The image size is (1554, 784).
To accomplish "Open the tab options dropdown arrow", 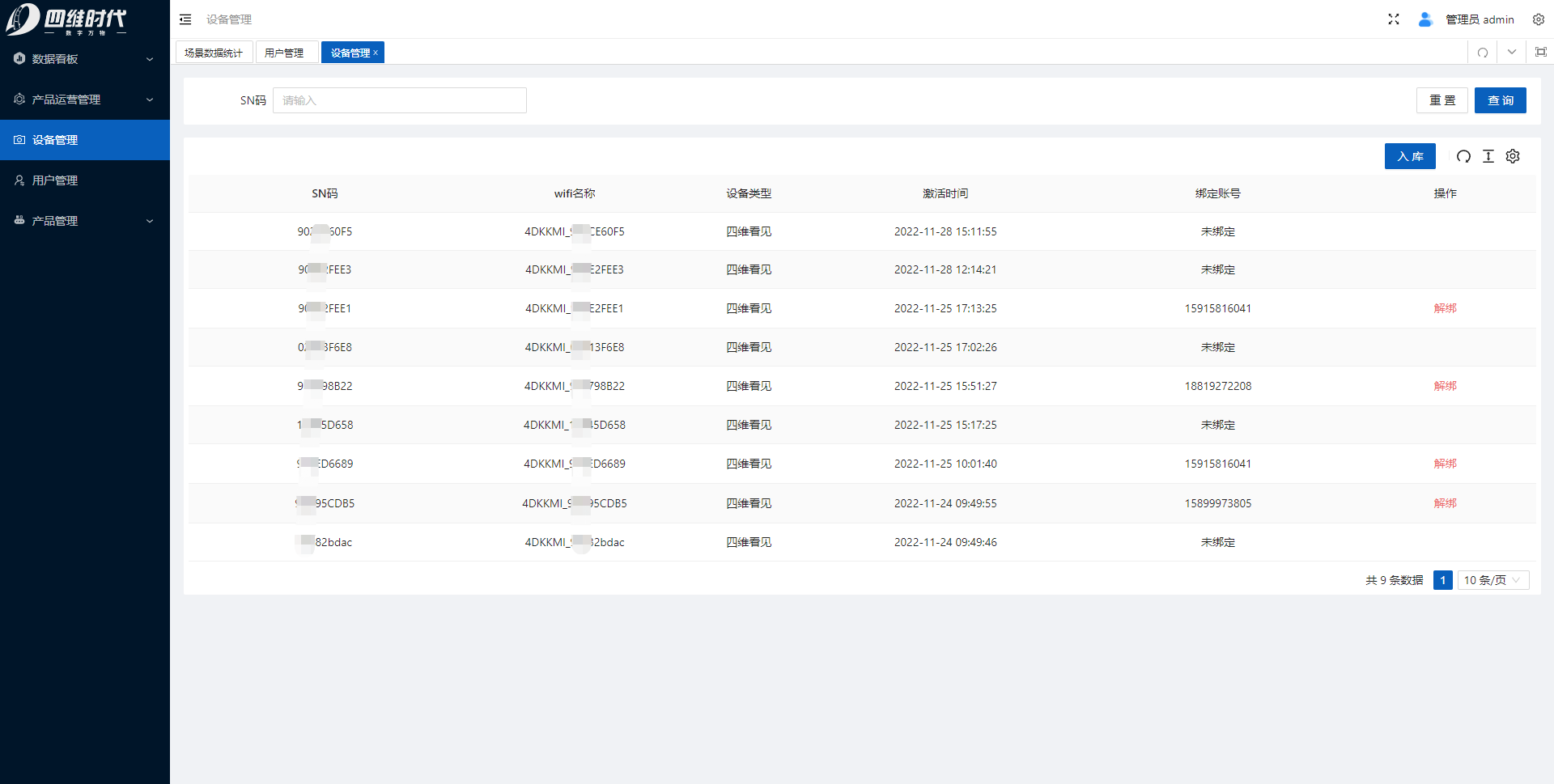I will point(1511,53).
